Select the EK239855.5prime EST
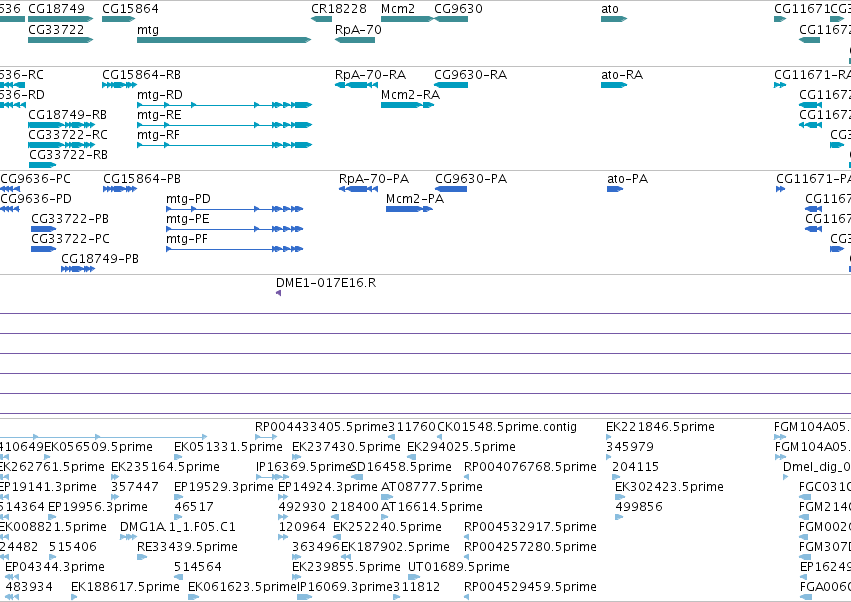Viewport: 851px width, 602px height. point(296,577)
